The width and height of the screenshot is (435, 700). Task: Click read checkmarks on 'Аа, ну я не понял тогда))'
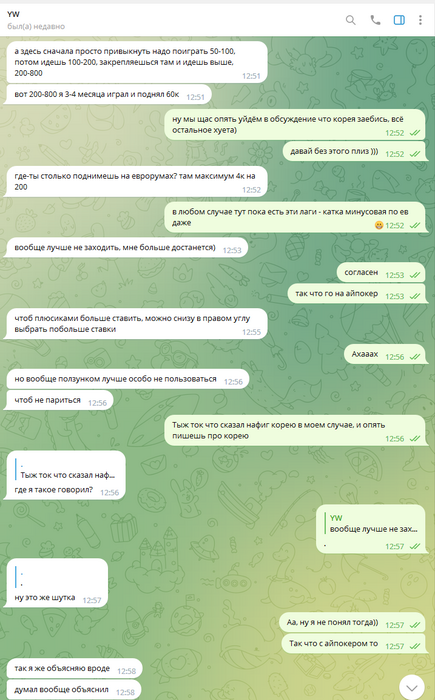tap(415, 625)
